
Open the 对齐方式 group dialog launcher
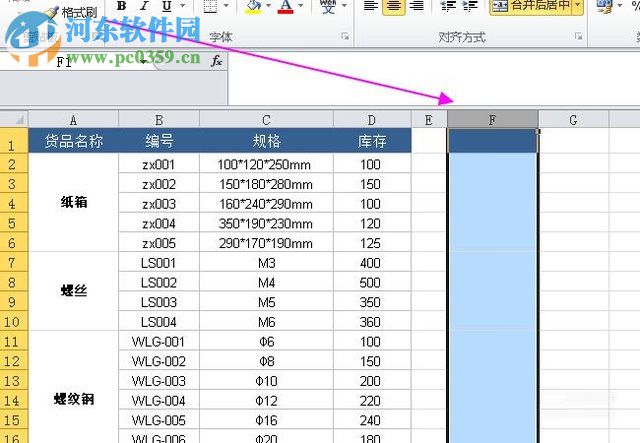pos(578,37)
